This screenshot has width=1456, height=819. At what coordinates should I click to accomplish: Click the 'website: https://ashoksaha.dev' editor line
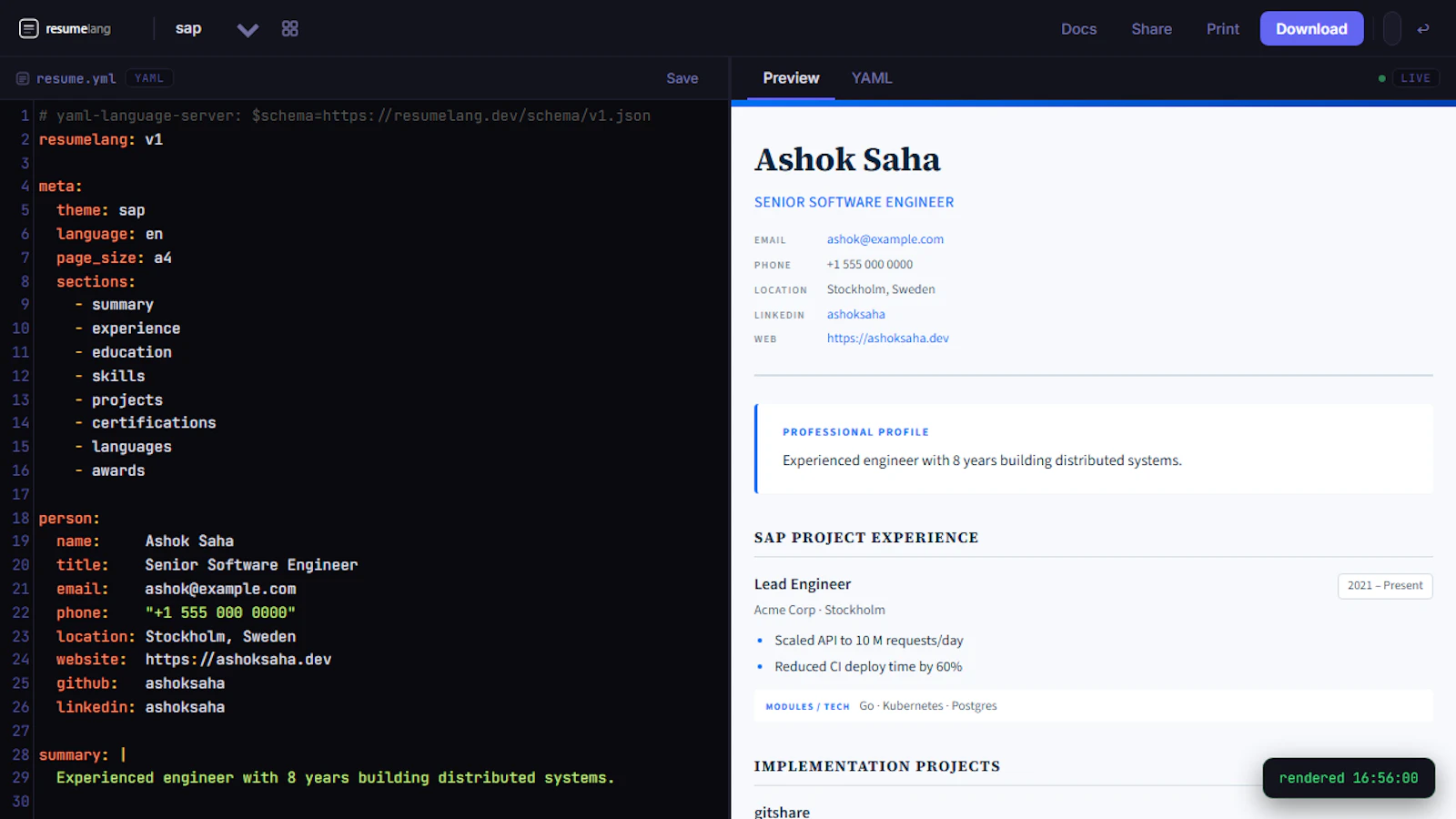coord(194,660)
